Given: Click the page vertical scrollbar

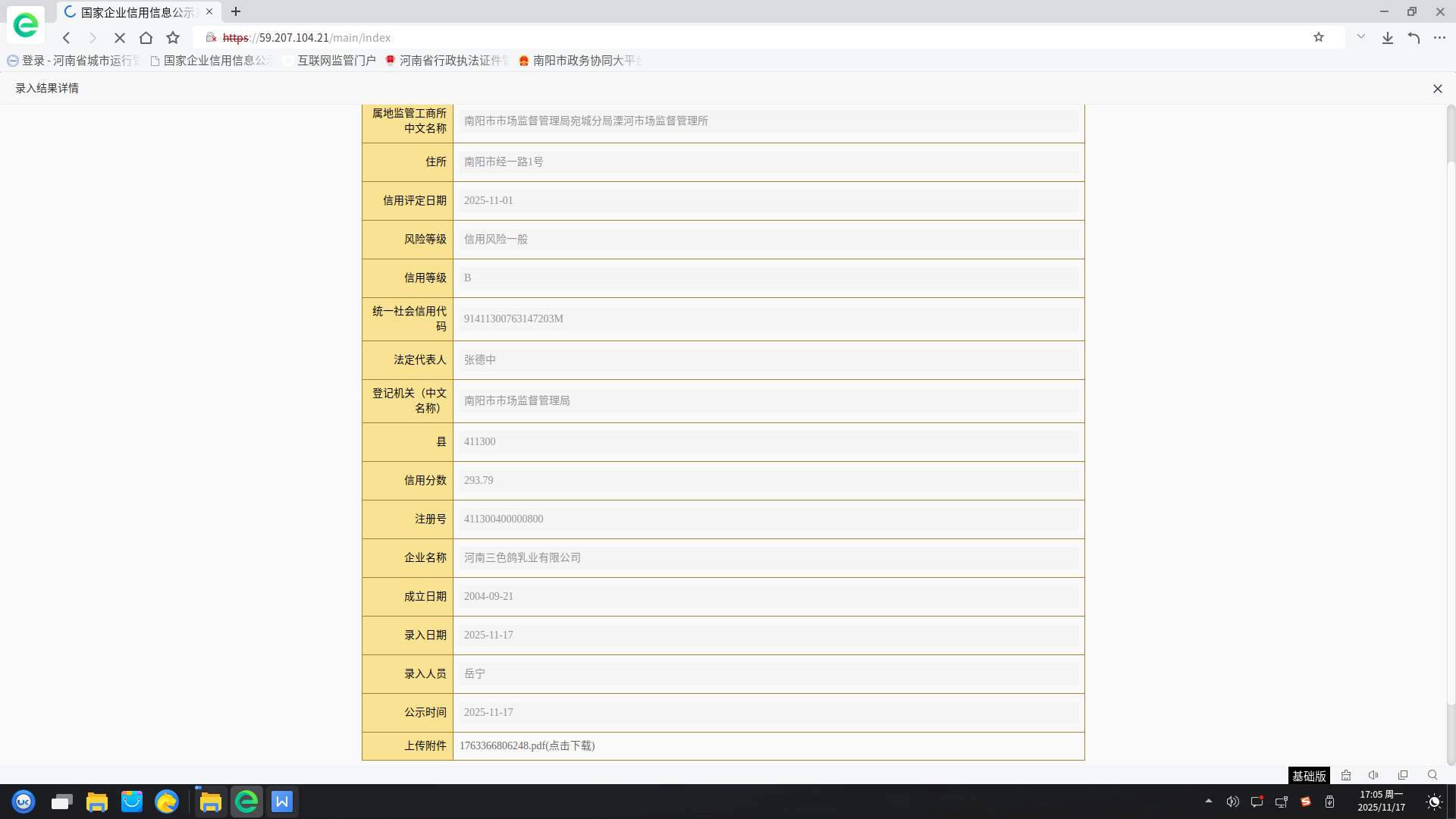Looking at the screenshot, I should click(x=1451, y=432).
